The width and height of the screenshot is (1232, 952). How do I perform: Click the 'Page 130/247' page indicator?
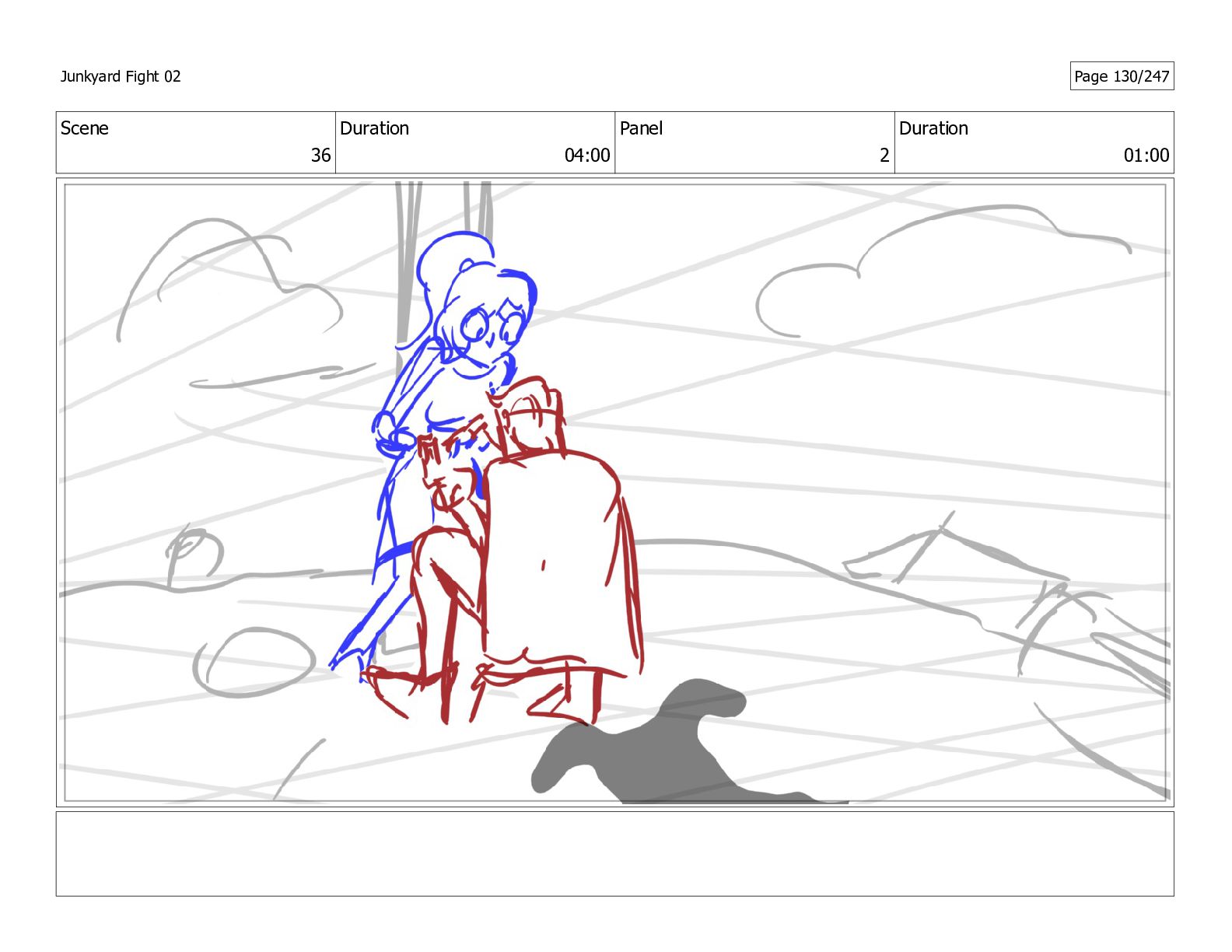coord(1122,76)
